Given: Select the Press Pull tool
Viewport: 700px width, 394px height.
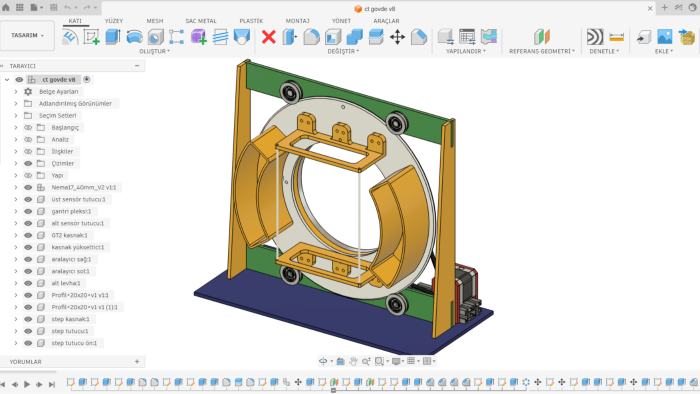Looking at the screenshot, I should click(290, 37).
